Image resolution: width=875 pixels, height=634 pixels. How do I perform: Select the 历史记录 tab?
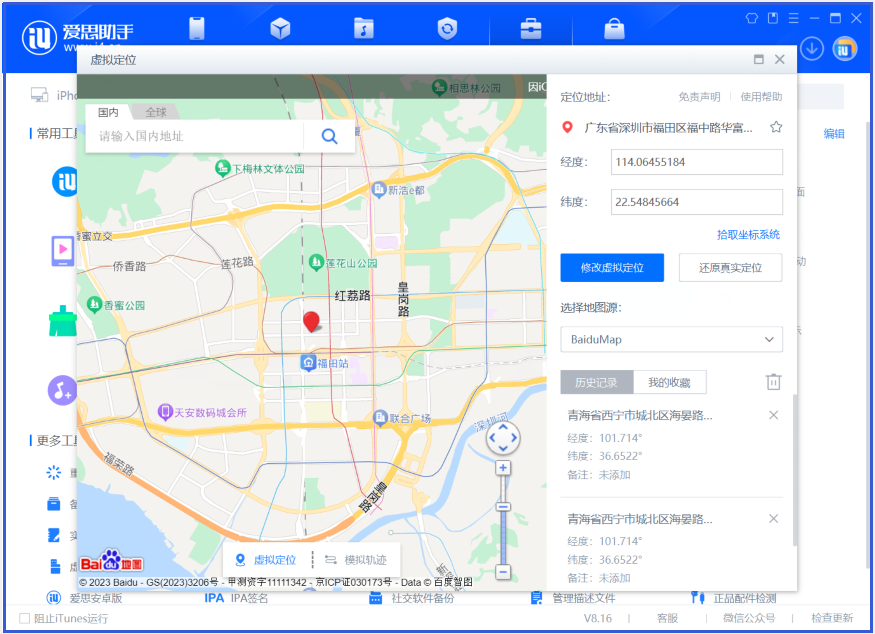click(x=597, y=382)
